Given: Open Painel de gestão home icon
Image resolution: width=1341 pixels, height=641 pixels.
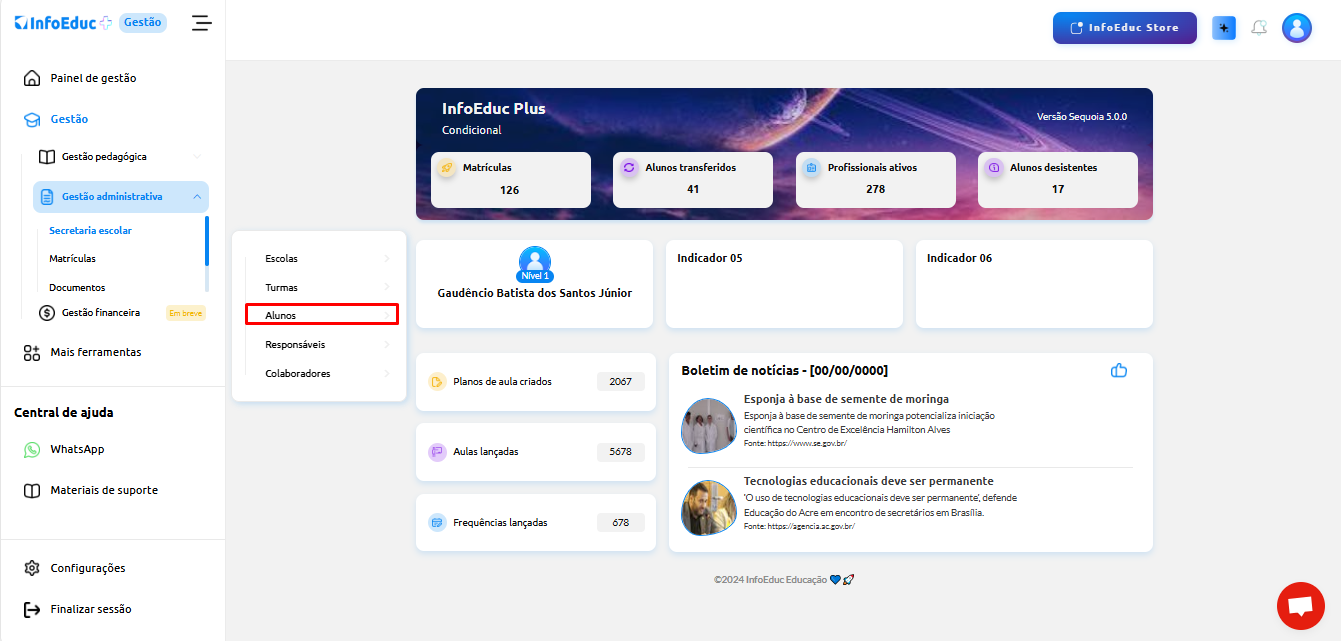Looking at the screenshot, I should [32, 78].
